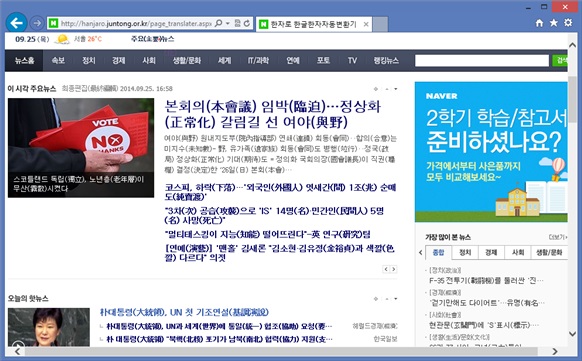Open browser Tools gear icon
The width and height of the screenshot is (582, 361).
point(568,23)
